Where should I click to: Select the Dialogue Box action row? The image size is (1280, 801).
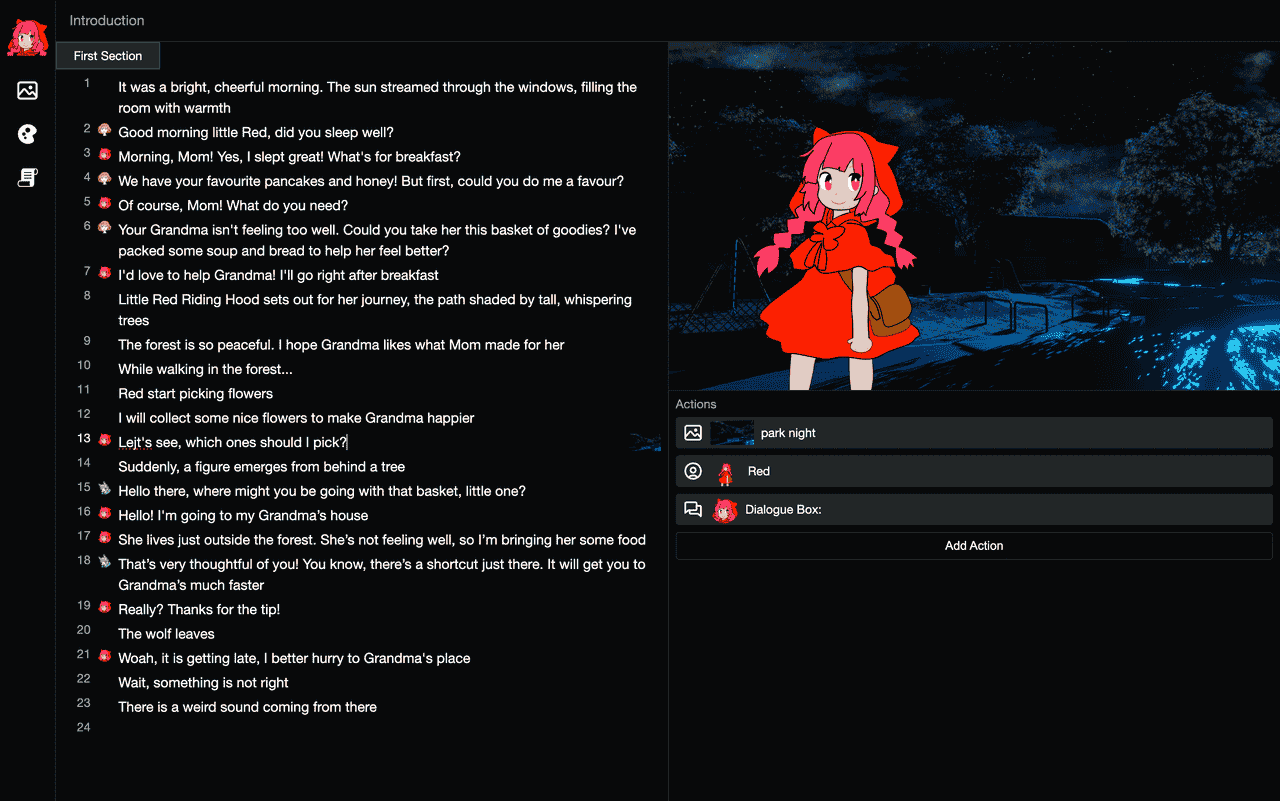[974, 509]
